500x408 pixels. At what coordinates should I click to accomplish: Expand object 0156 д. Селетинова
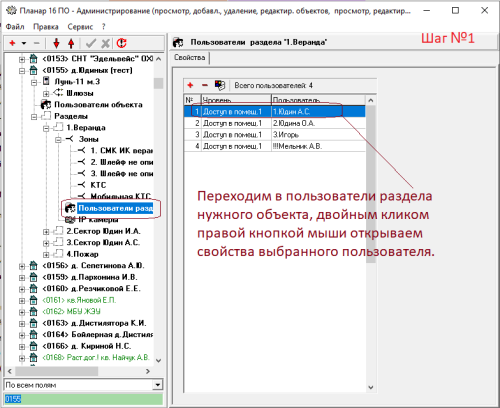22,266
